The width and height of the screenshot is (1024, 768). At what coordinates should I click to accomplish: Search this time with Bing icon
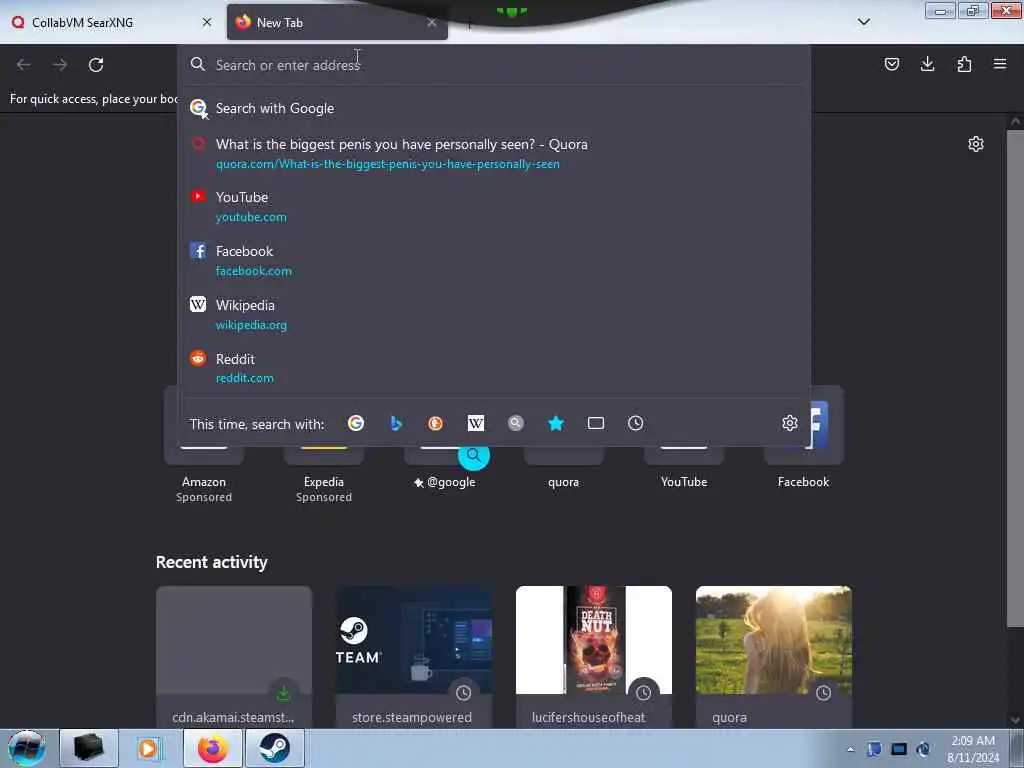pos(396,423)
